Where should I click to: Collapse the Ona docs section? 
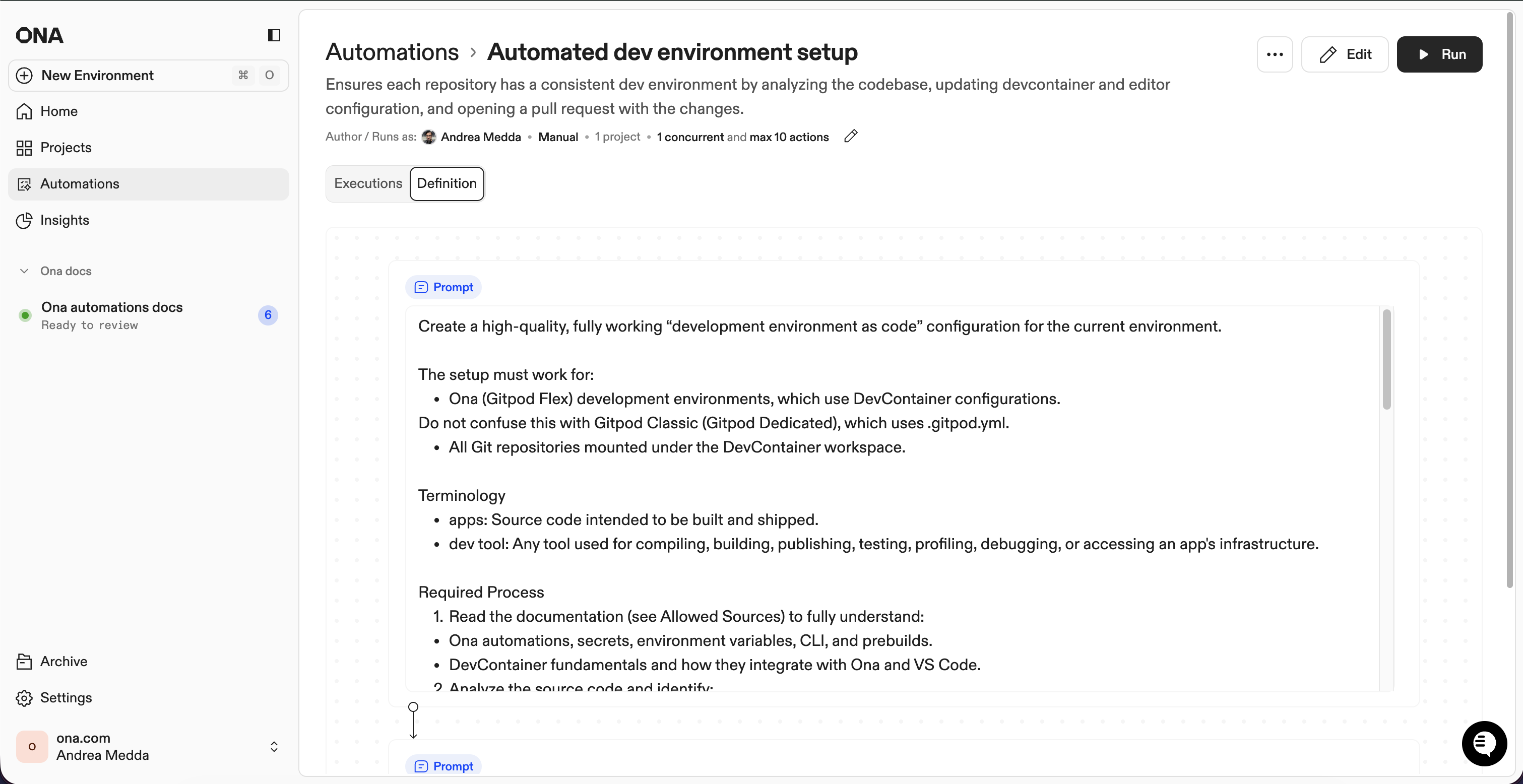[x=23, y=271]
